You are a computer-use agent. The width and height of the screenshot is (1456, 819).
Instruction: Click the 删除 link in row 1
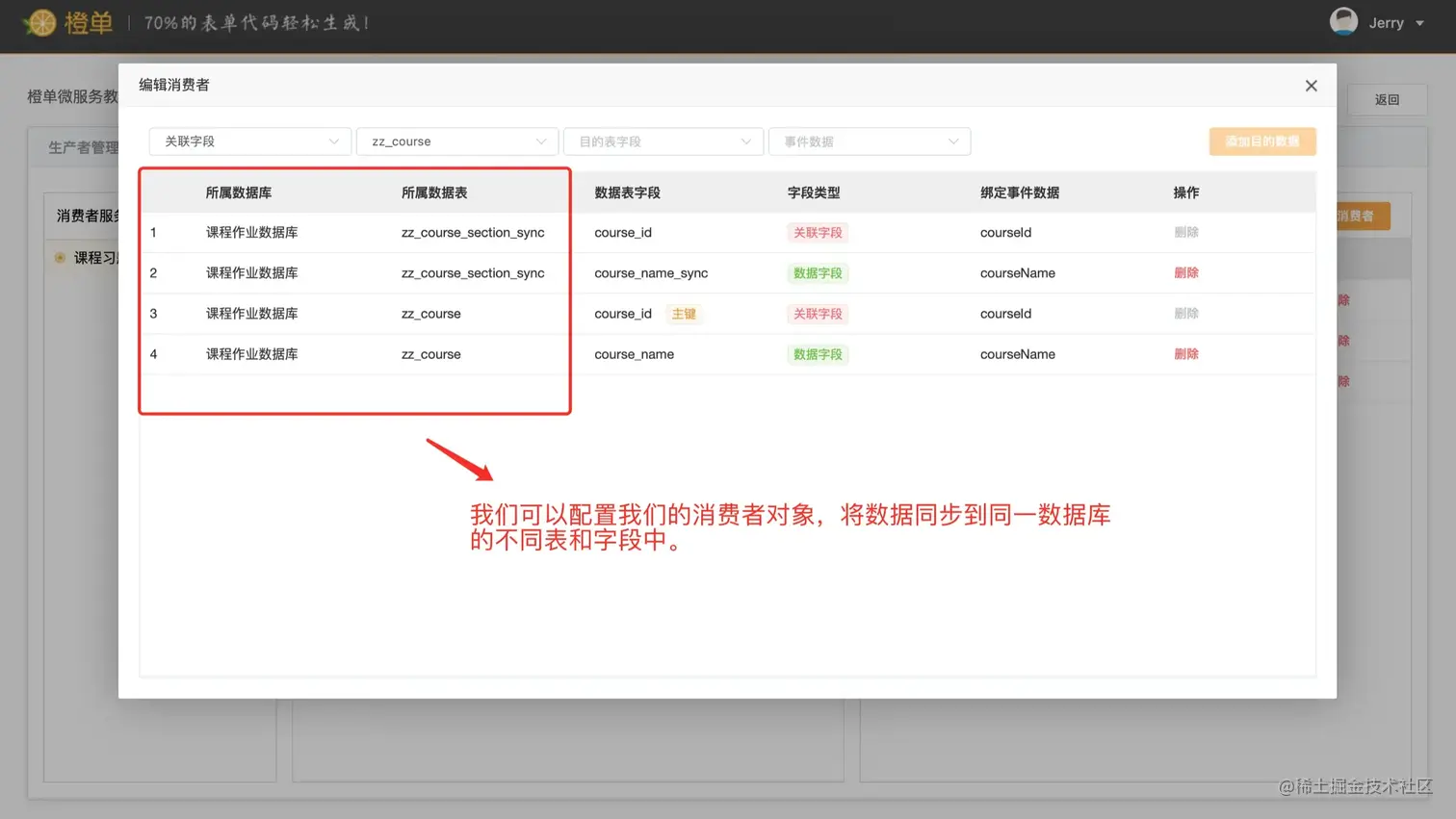(1186, 233)
